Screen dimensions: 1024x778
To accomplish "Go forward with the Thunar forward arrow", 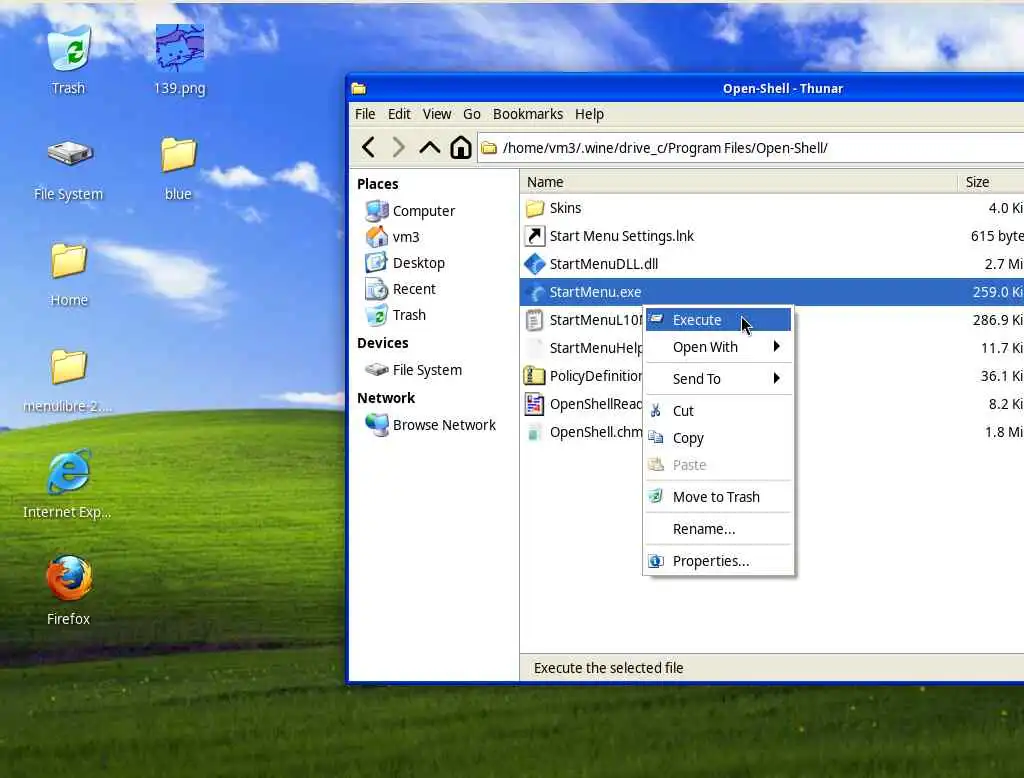I will (398, 148).
